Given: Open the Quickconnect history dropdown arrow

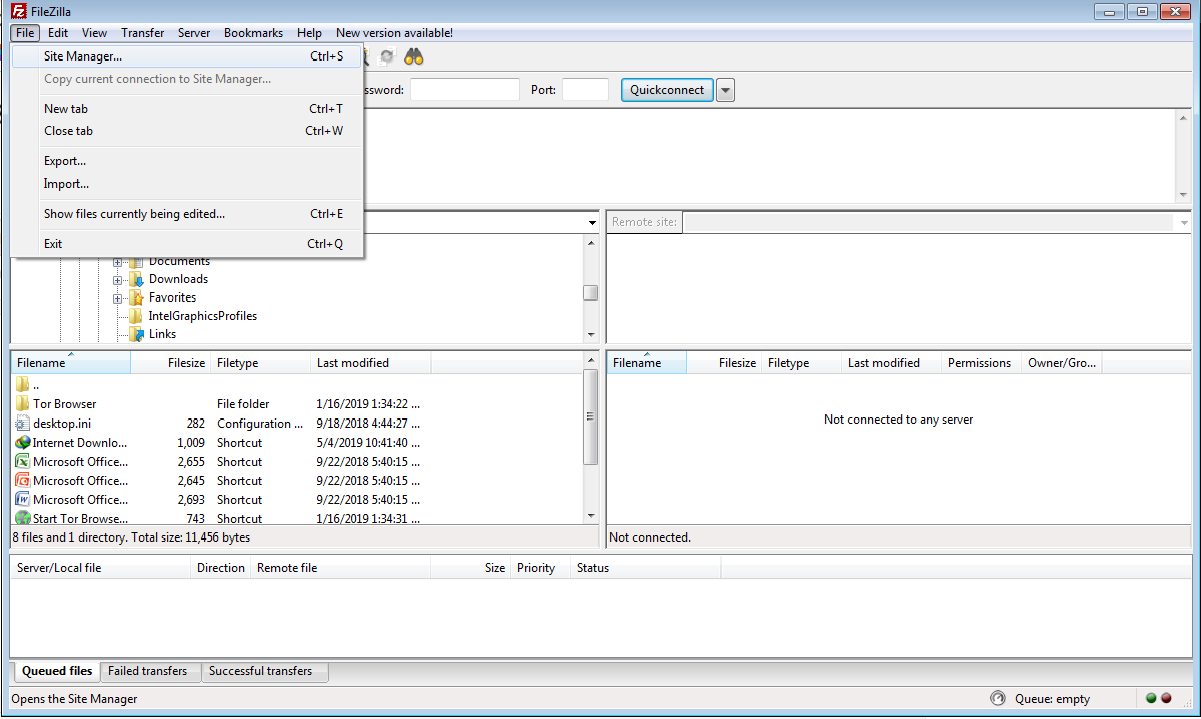Looking at the screenshot, I should pos(726,90).
